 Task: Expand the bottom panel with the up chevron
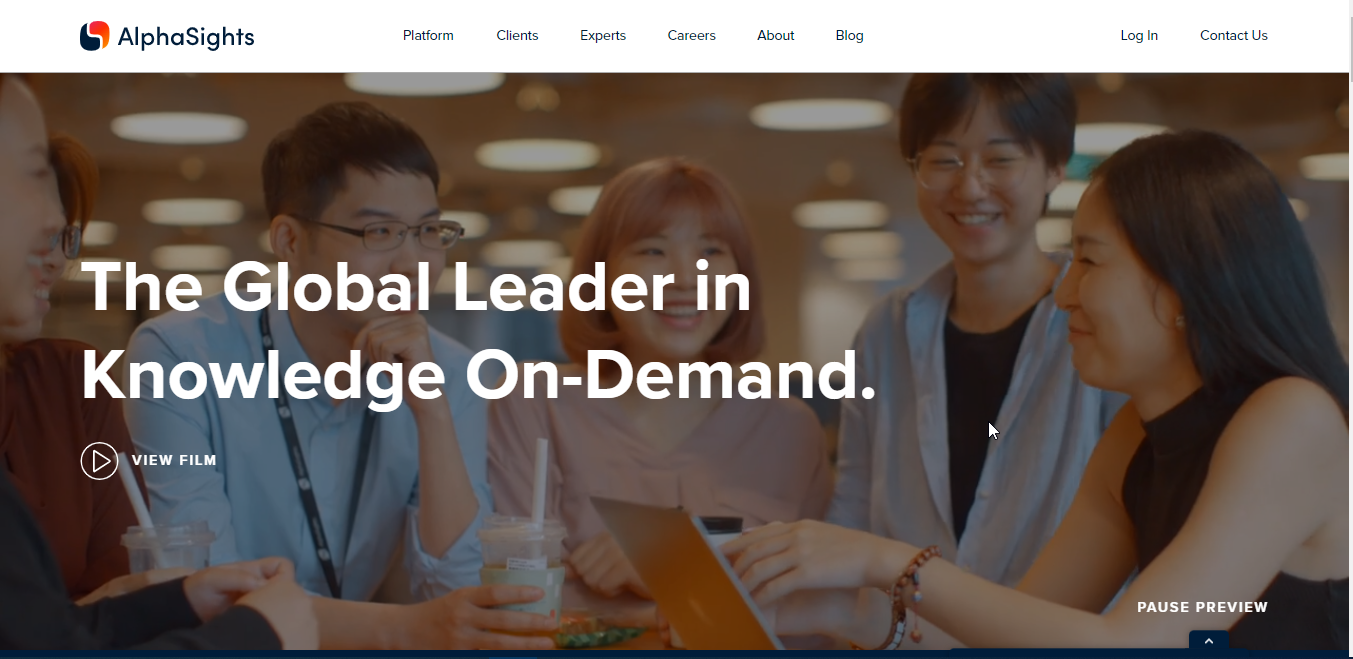tap(1208, 641)
